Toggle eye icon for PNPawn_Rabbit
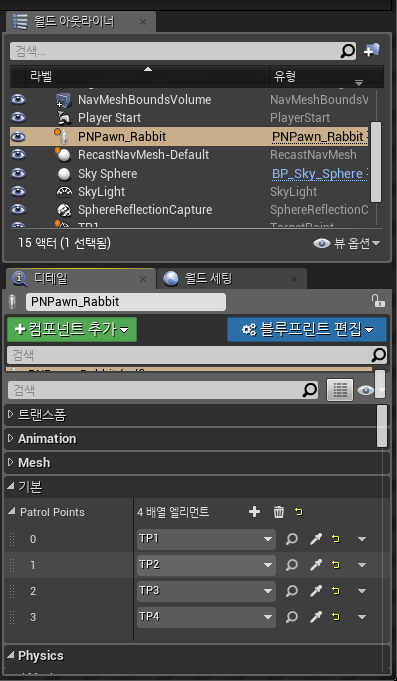Viewport: 397px width, 681px height. pos(18,136)
